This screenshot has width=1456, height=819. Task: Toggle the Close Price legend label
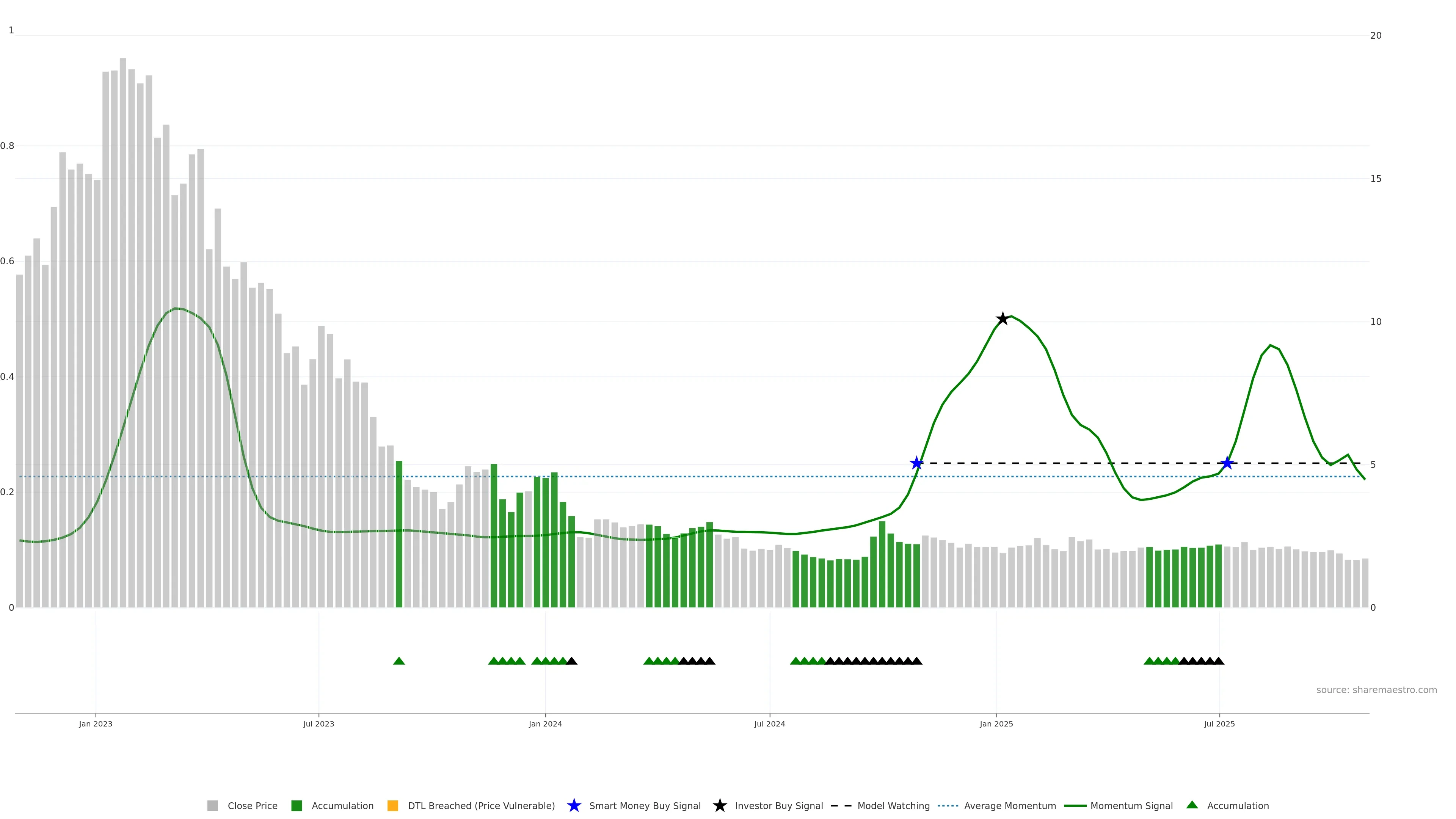point(252,806)
